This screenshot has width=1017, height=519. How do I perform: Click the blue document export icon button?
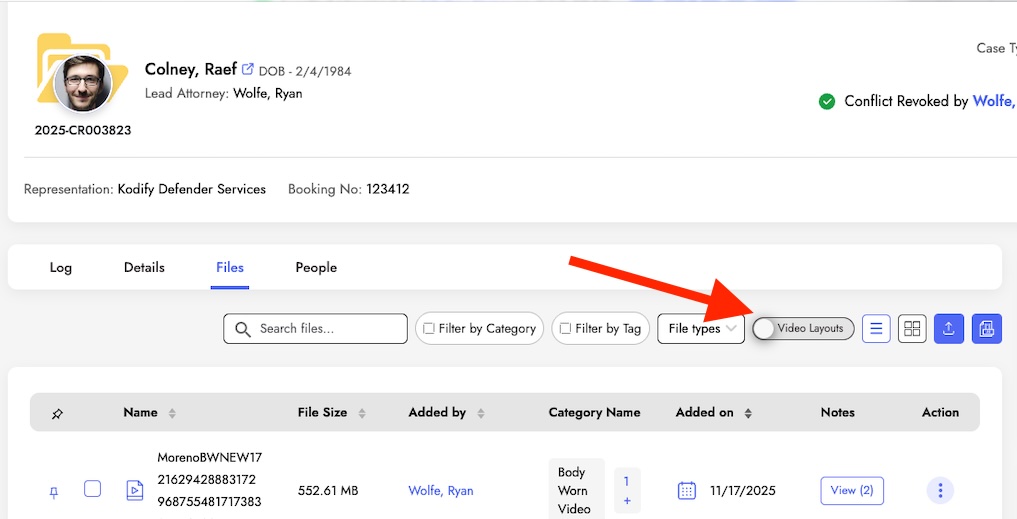tap(987, 329)
